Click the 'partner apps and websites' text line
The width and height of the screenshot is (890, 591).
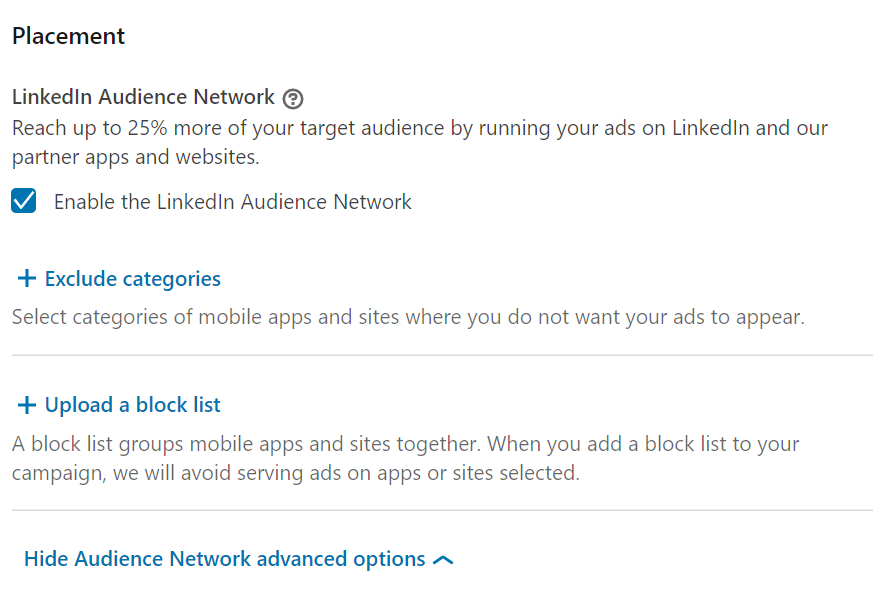coord(136,157)
